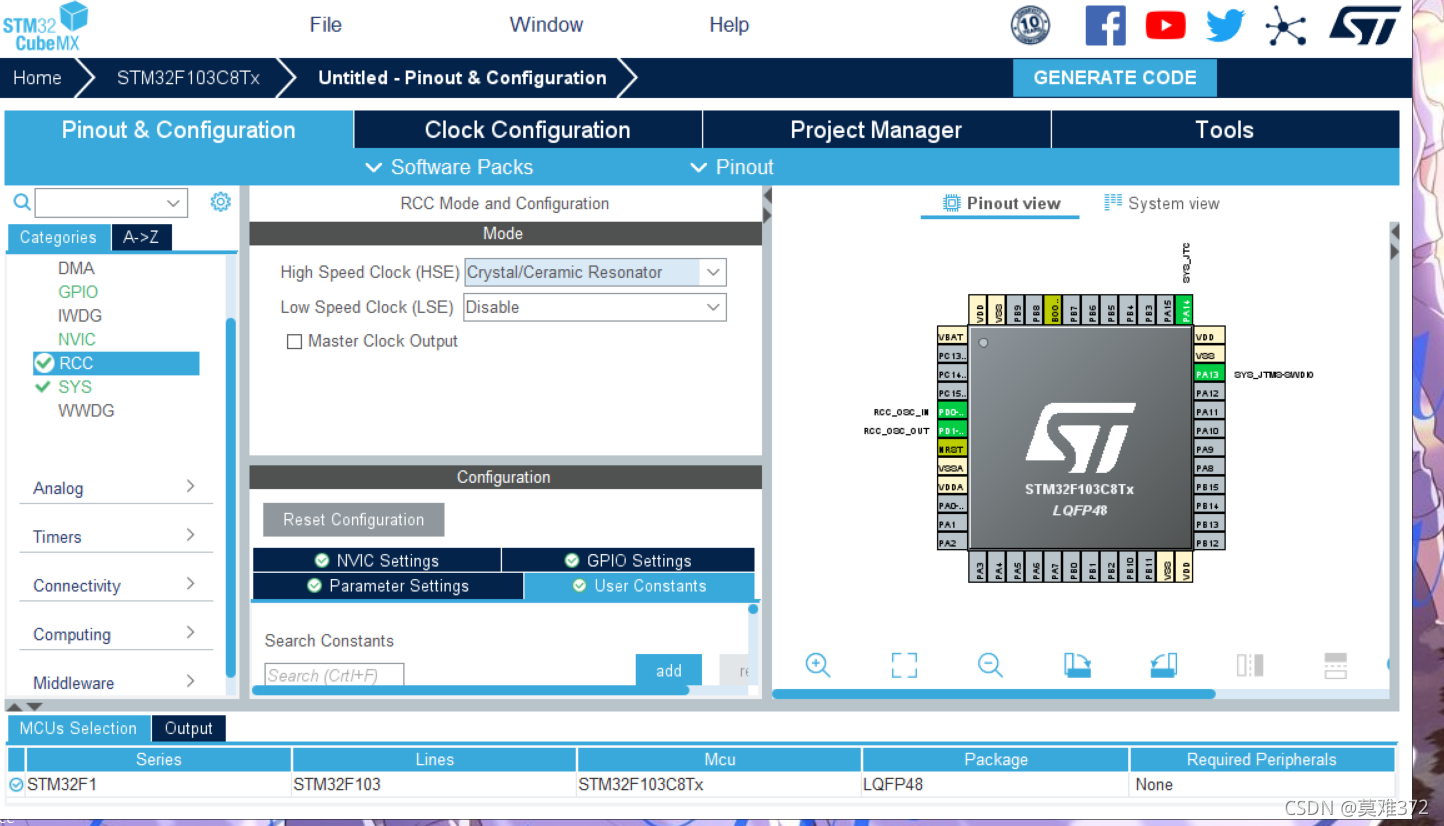Select the VBAT pin on the chip
This screenshot has width=1444, height=826.
coord(952,336)
